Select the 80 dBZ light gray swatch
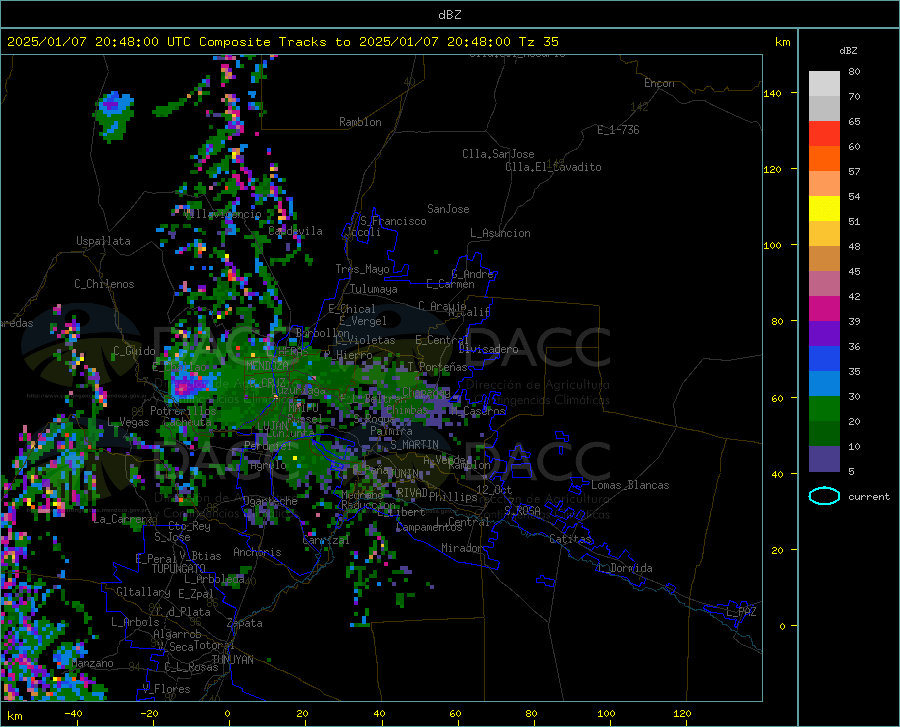Image resolution: width=900 pixels, height=727 pixels. pyautogui.click(x=824, y=84)
